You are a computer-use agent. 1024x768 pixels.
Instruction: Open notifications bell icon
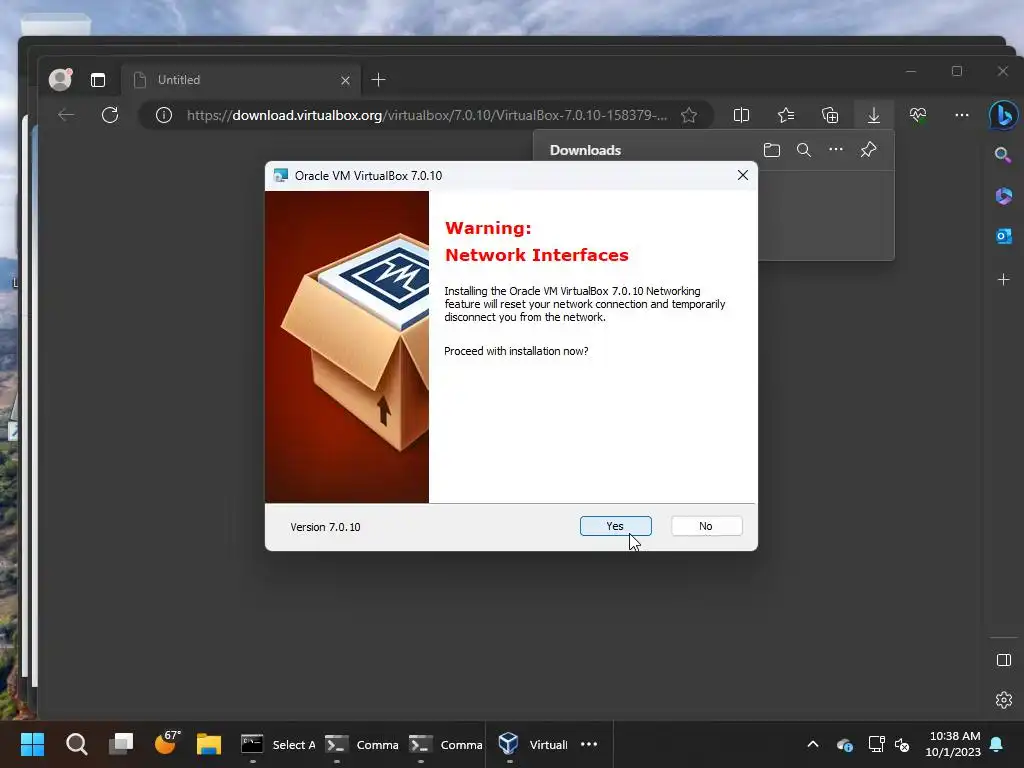pyautogui.click(x=997, y=744)
